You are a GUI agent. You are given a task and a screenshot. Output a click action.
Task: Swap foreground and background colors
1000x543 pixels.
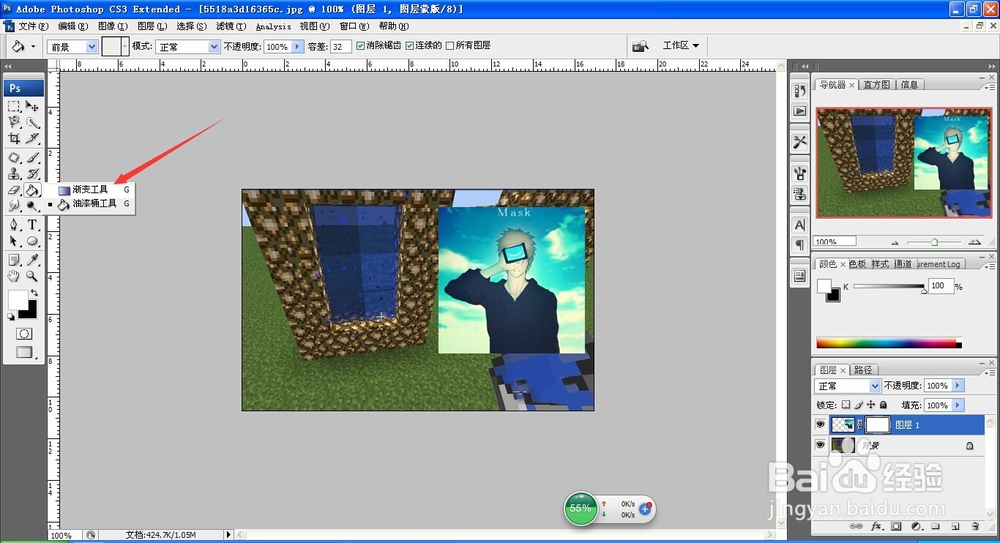click(x=34, y=293)
